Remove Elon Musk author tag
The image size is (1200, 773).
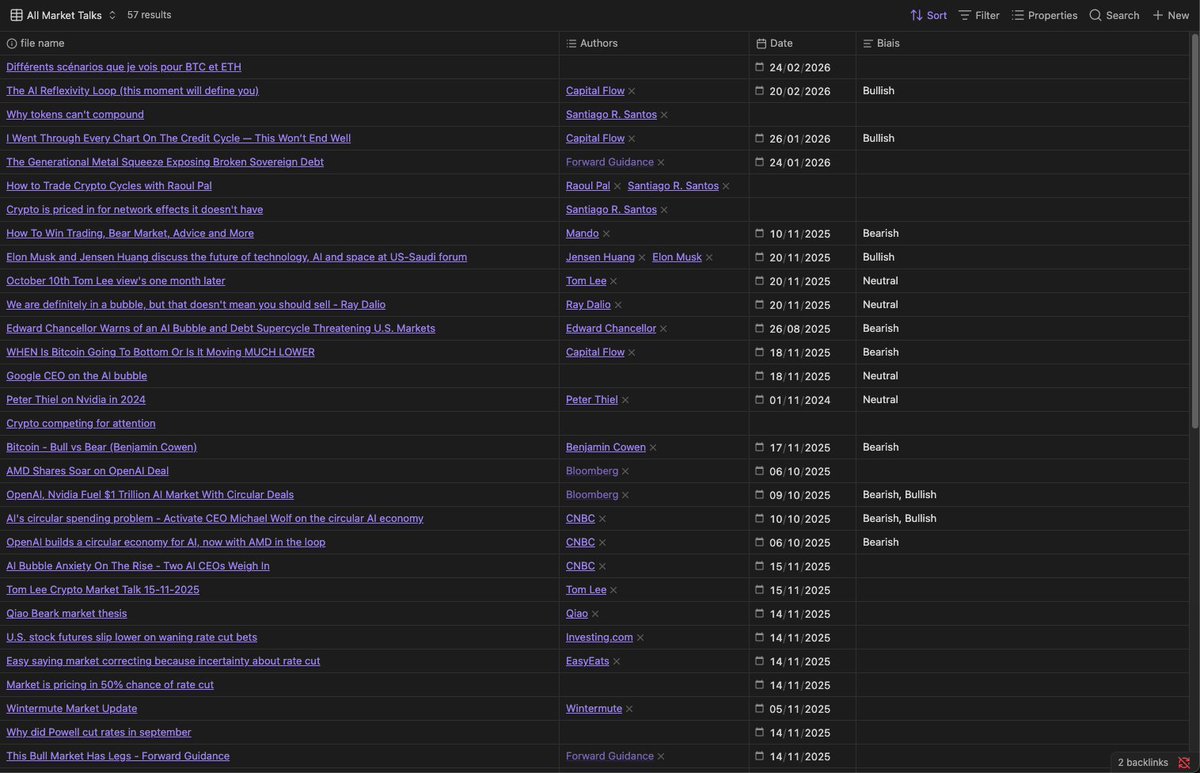709,257
